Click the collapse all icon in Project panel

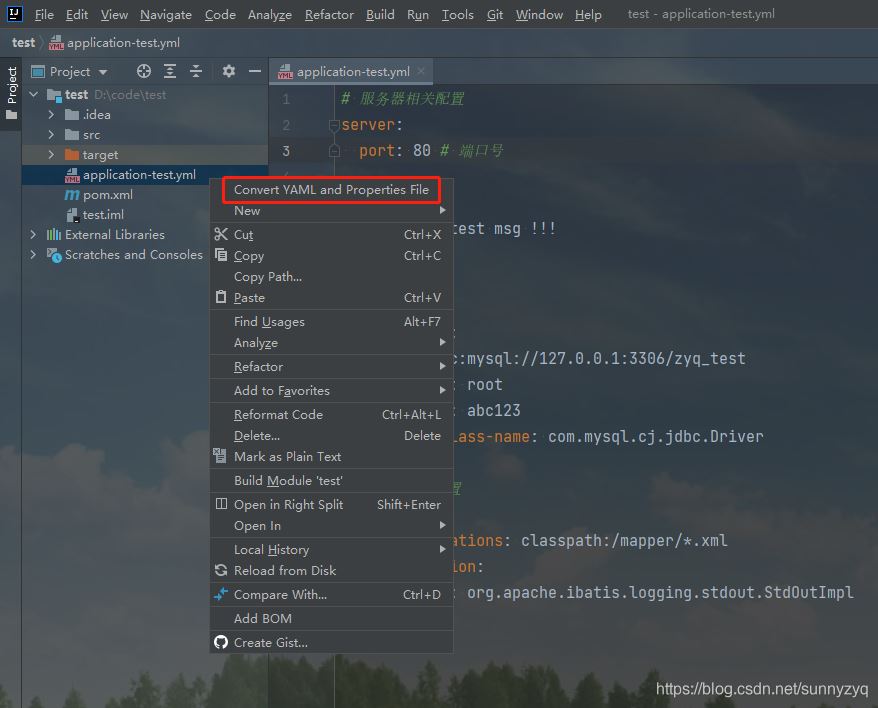[x=196, y=71]
